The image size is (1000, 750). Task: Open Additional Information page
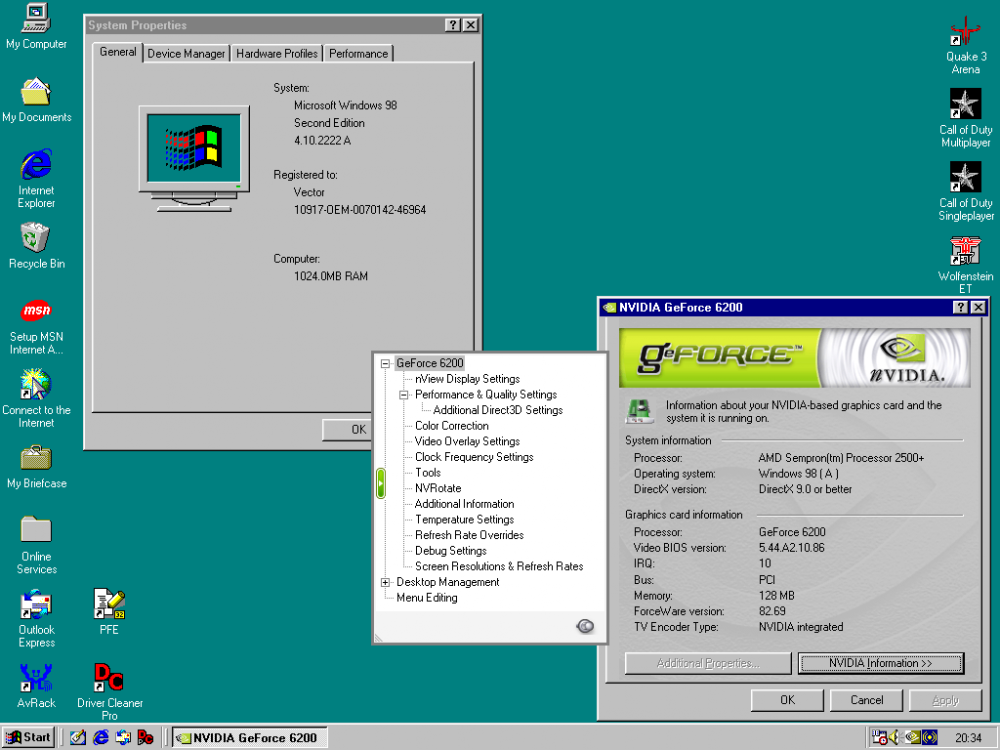[x=464, y=504]
